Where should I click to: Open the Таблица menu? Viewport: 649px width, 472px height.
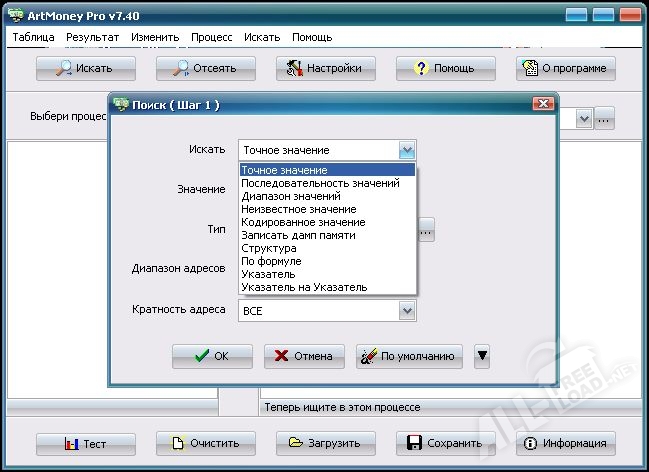pyautogui.click(x=34, y=37)
